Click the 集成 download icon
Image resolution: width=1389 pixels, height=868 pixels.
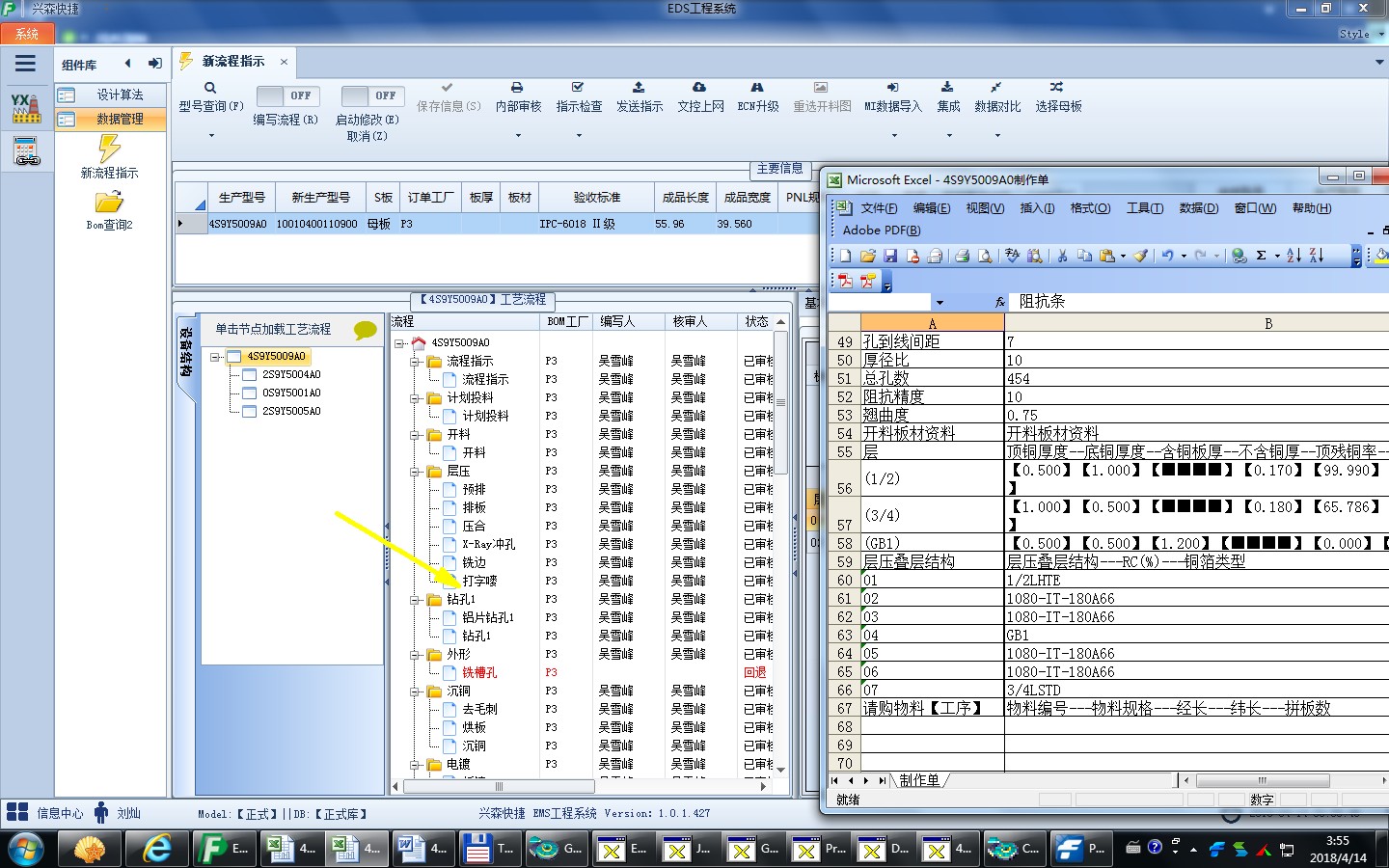pyautogui.click(x=947, y=88)
